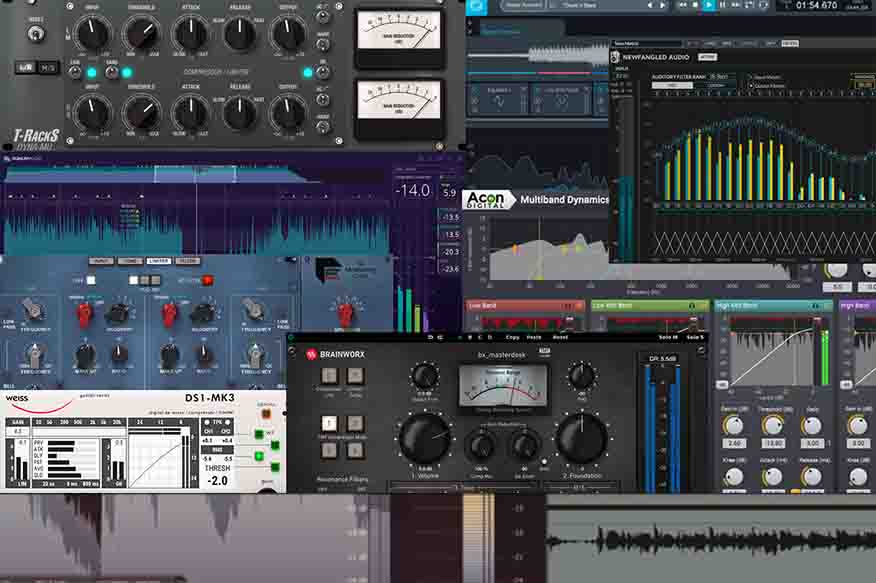
Task: Open the Limiter tab in blue plugin
Action: pyautogui.click(x=159, y=261)
